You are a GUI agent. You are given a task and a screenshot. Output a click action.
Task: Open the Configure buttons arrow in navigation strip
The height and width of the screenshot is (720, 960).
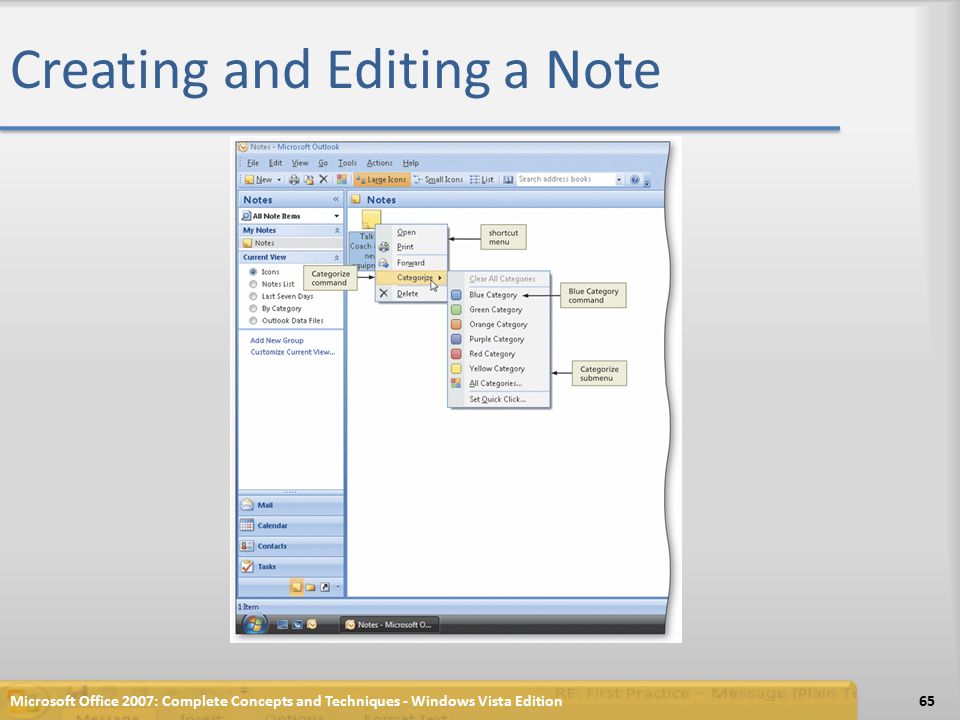click(337, 587)
